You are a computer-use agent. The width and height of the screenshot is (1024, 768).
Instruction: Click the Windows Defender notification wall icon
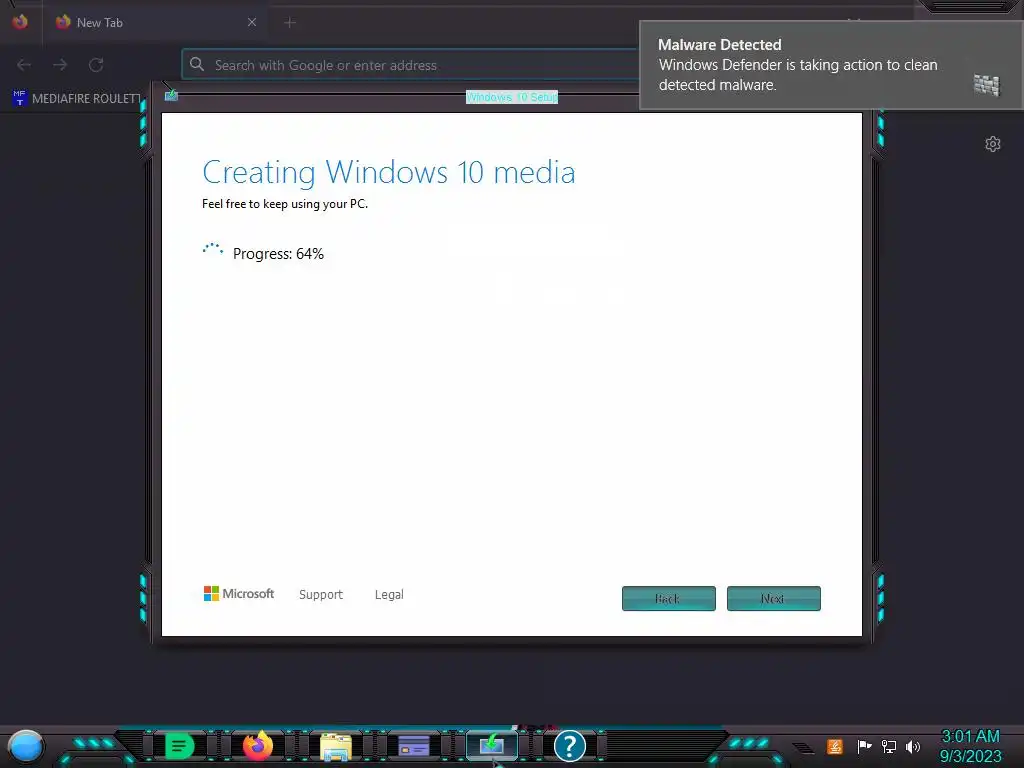tap(987, 85)
